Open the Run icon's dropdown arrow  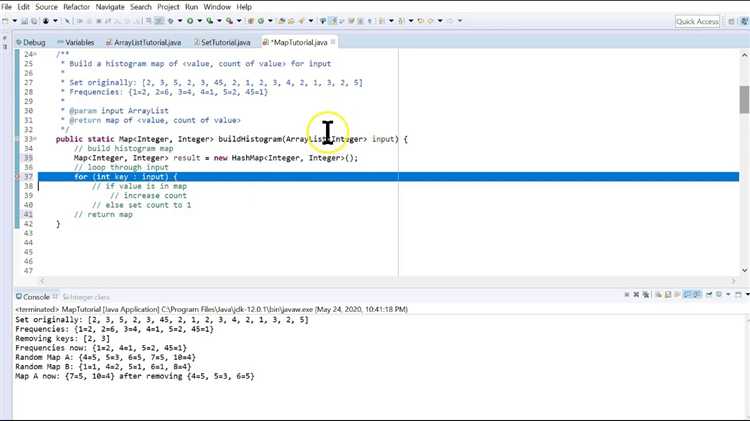(199, 21)
